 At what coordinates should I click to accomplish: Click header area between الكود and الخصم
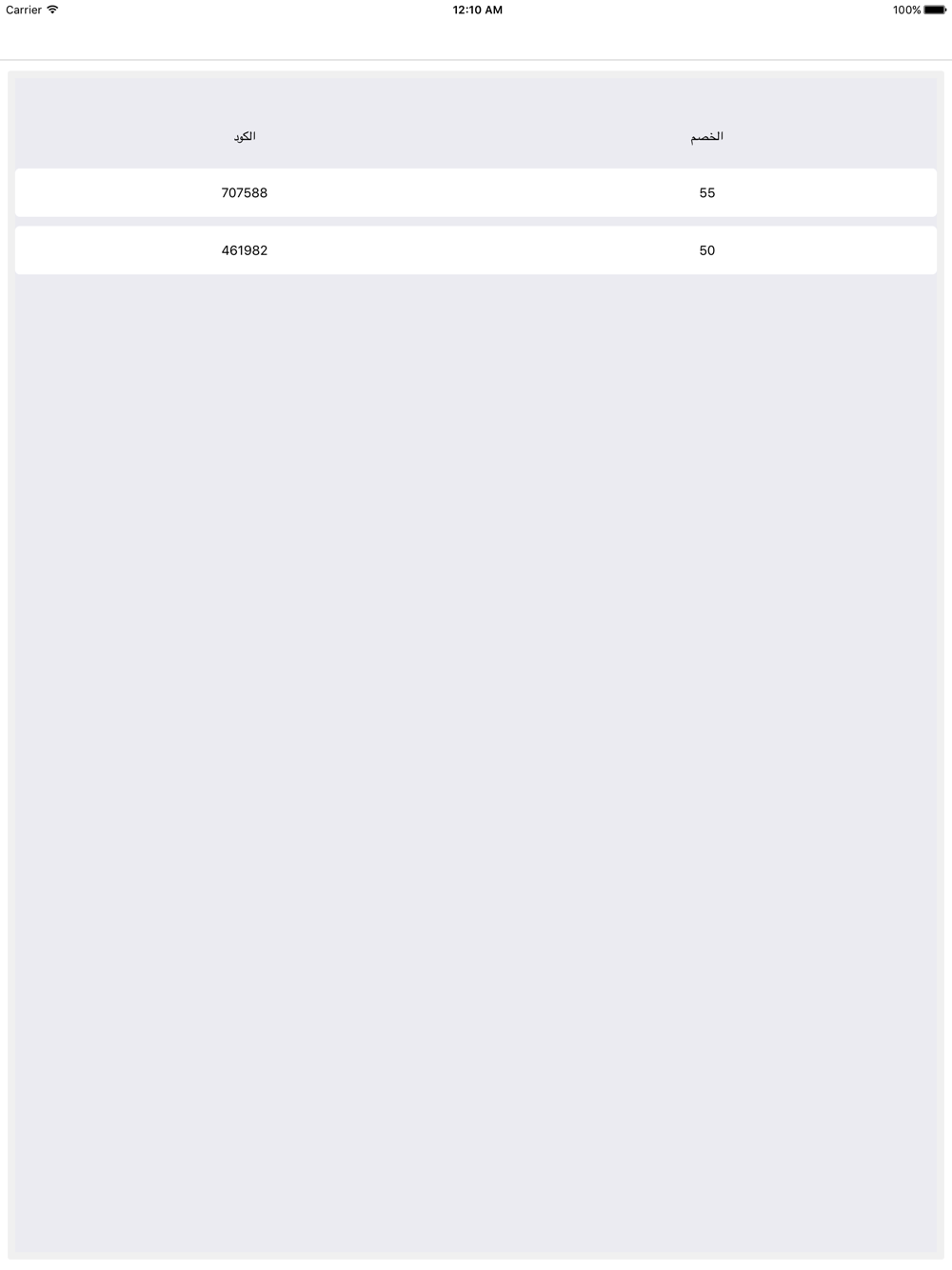click(x=476, y=136)
